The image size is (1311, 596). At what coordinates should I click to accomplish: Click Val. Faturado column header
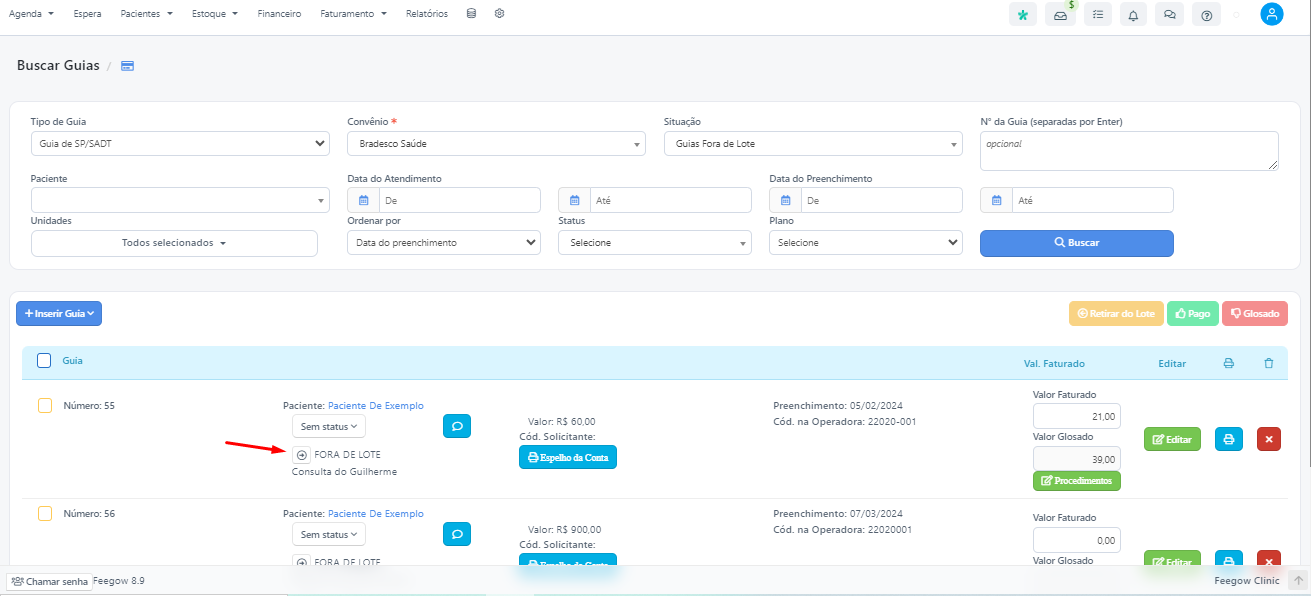[1054, 364]
